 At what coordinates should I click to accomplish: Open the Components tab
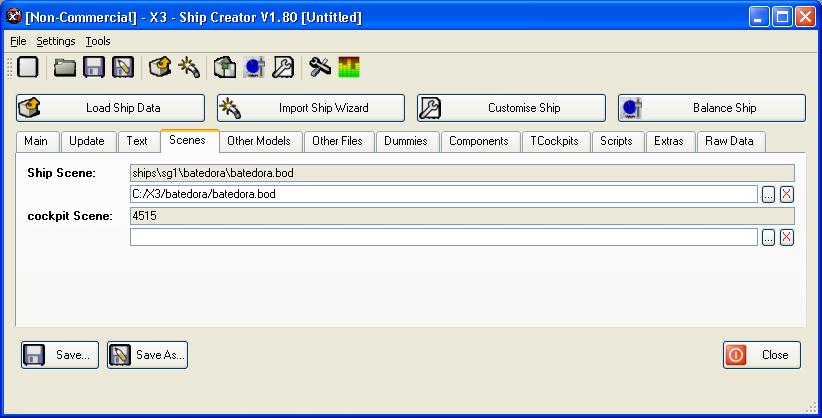tap(479, 141)
